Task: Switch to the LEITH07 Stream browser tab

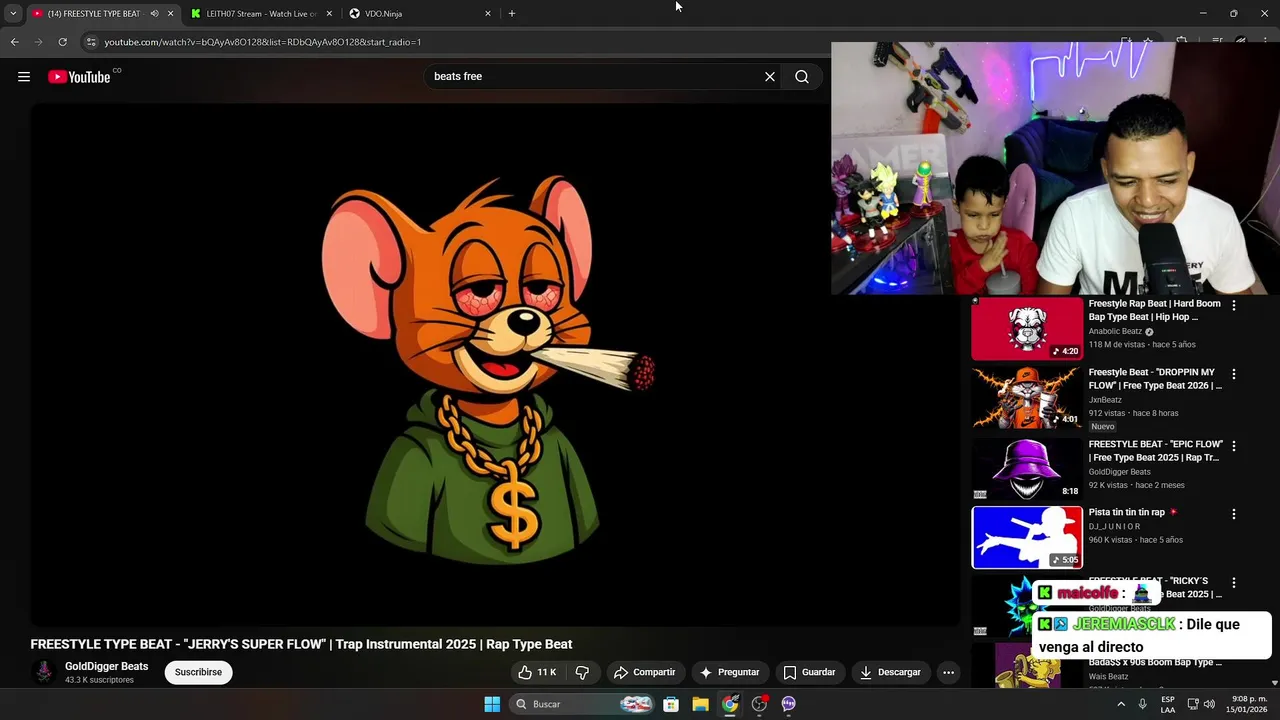Action: tap(261, 14)
